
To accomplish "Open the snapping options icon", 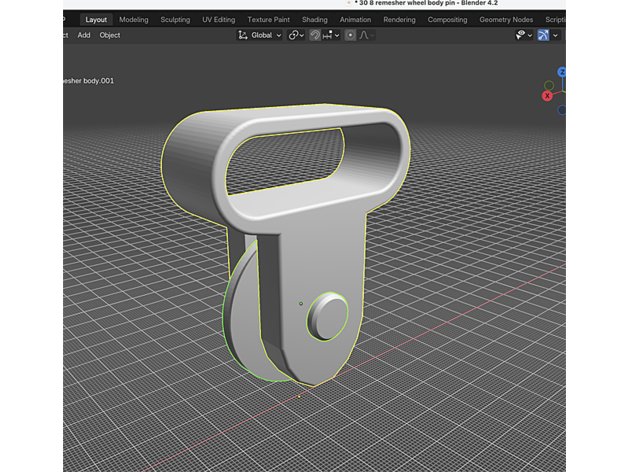I will [327, 35].
